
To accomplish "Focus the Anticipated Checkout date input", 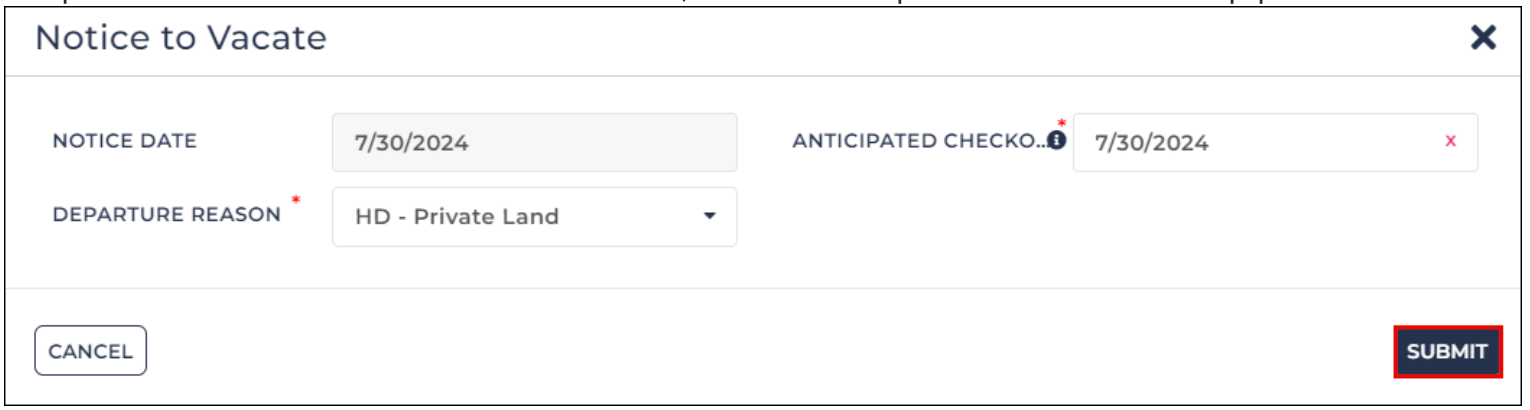I will click(1275, 142).
